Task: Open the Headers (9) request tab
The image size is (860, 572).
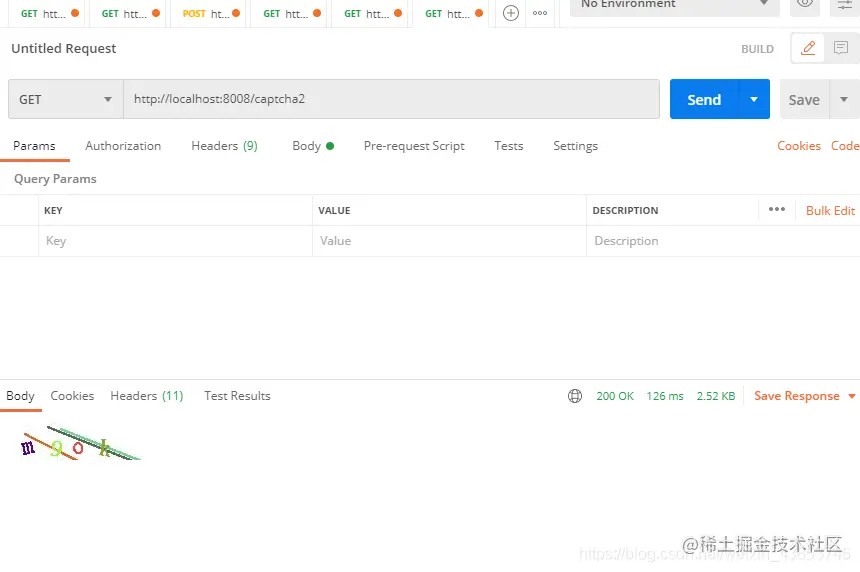Action: coord(224,146)
